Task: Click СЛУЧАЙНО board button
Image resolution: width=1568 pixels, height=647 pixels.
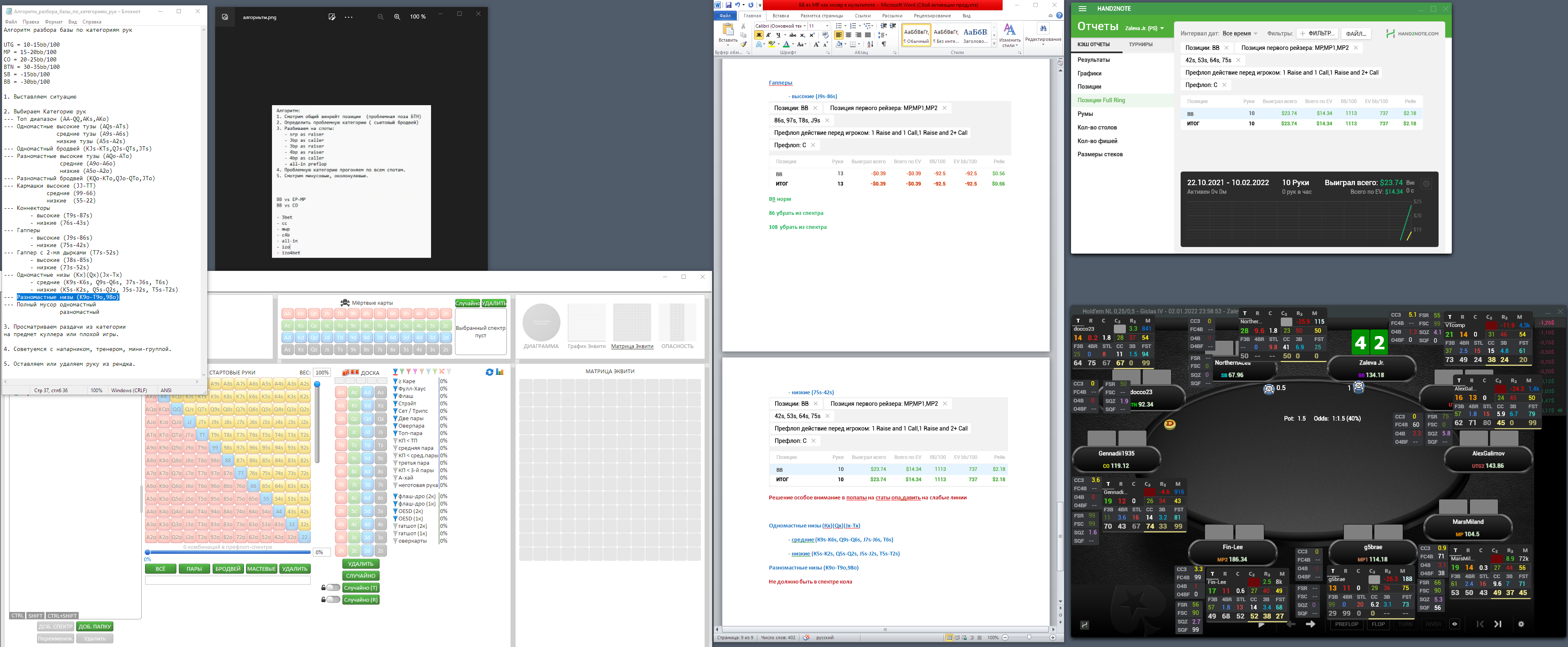Action: [x=360, y=575]
